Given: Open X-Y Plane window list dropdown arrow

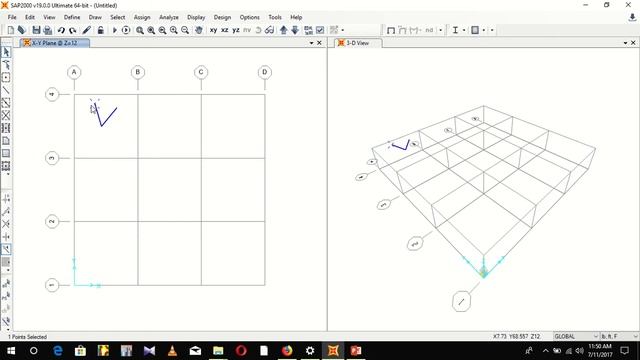Looking at the screenshot, I should (x=311, y=43).
